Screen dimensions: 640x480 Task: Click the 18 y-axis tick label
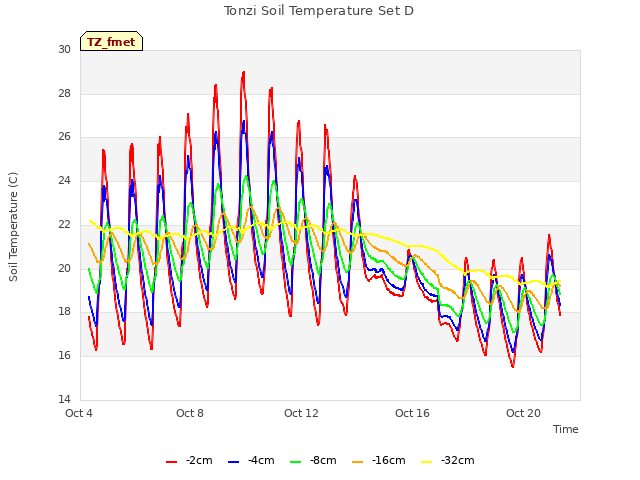coord(64,311)
